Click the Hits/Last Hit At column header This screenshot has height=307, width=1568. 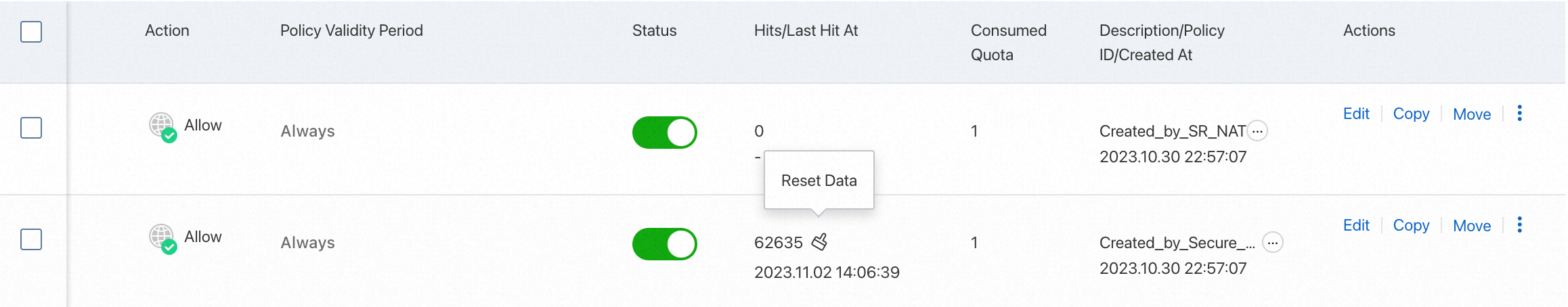[806, 30]
